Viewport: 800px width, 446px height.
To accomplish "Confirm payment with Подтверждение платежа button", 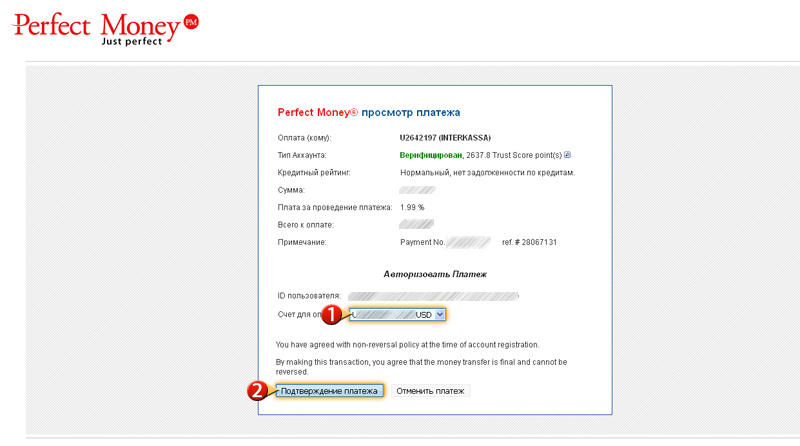I will click(329, 391).
